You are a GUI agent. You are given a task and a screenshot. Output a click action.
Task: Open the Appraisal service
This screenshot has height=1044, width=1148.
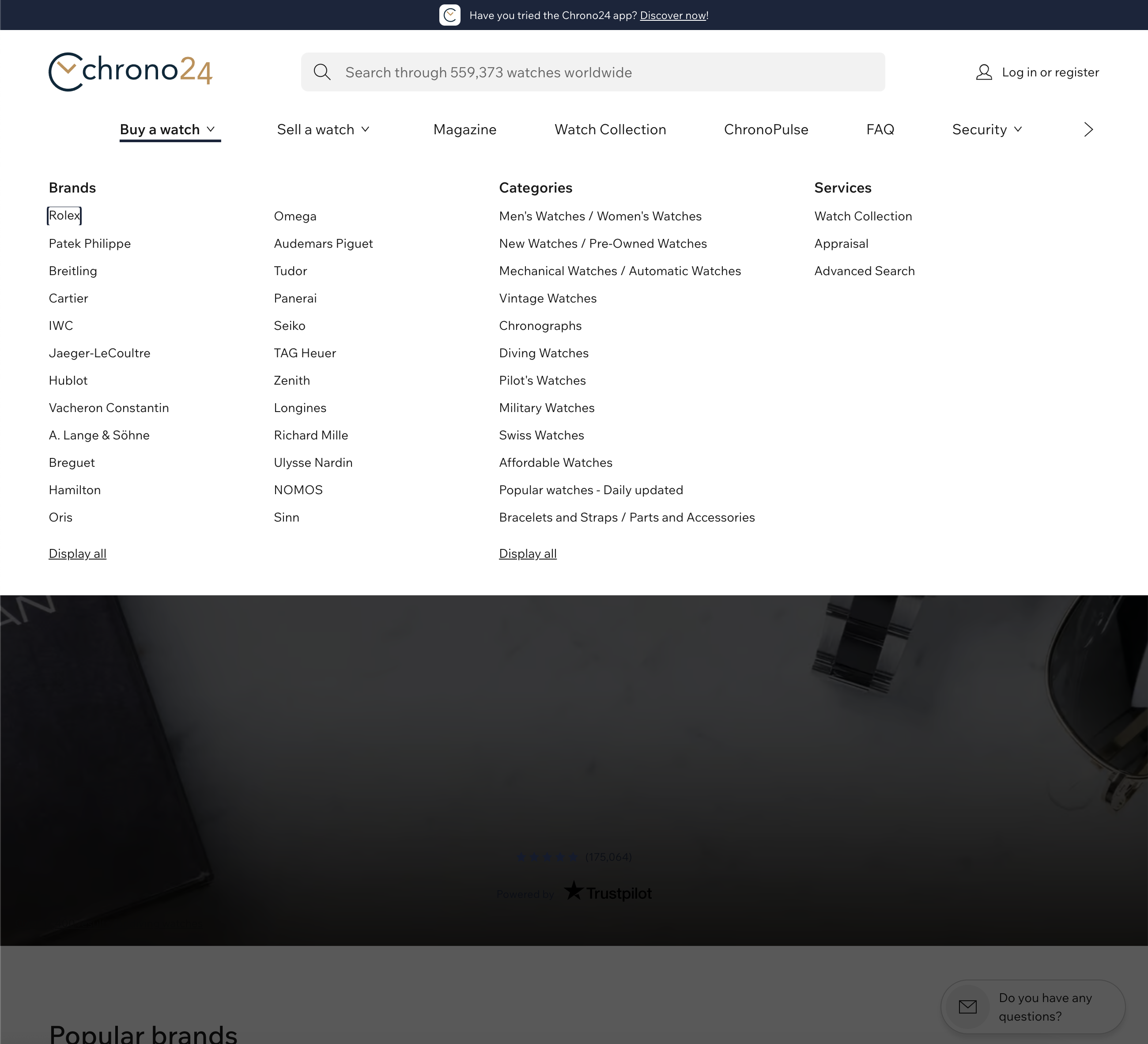[x=841, y=243]
